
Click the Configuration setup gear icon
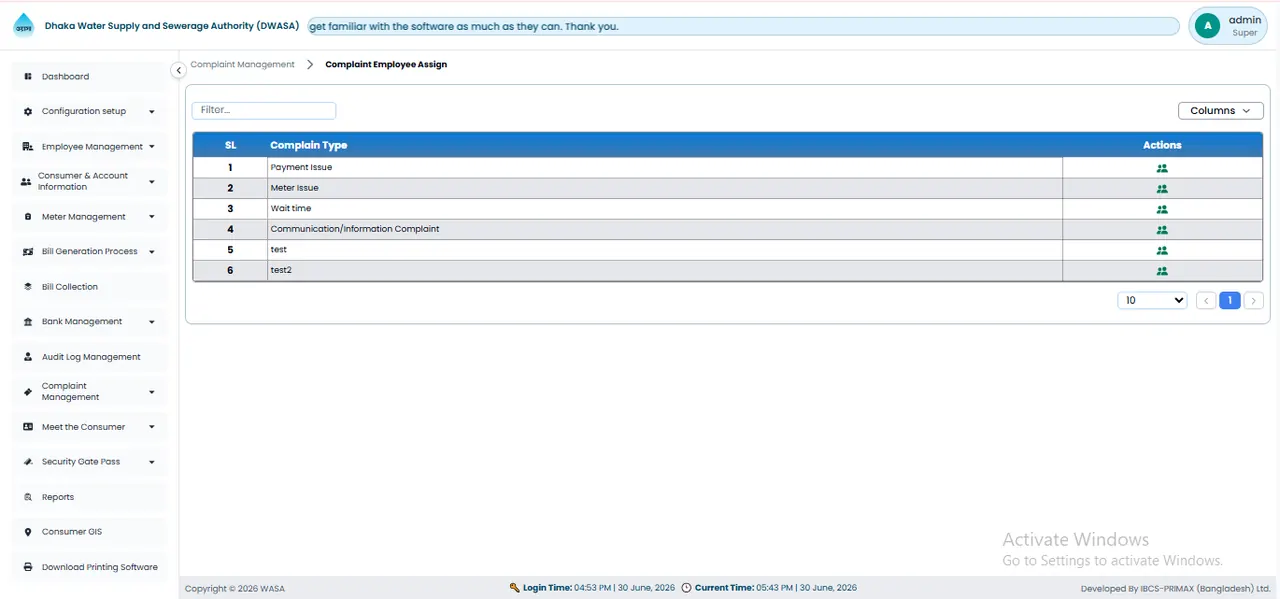(x=28, y=112)
